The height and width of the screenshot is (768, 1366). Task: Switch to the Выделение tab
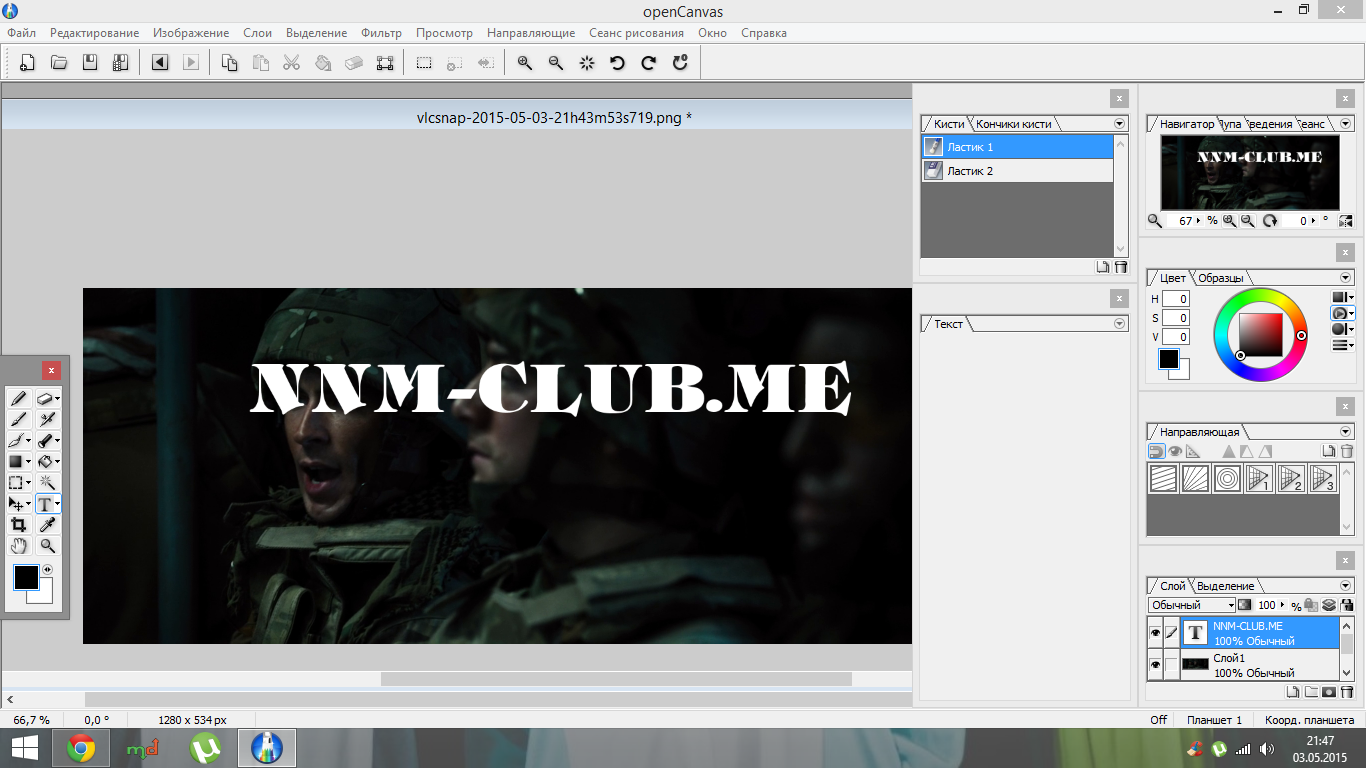[x=1225, y=586]
